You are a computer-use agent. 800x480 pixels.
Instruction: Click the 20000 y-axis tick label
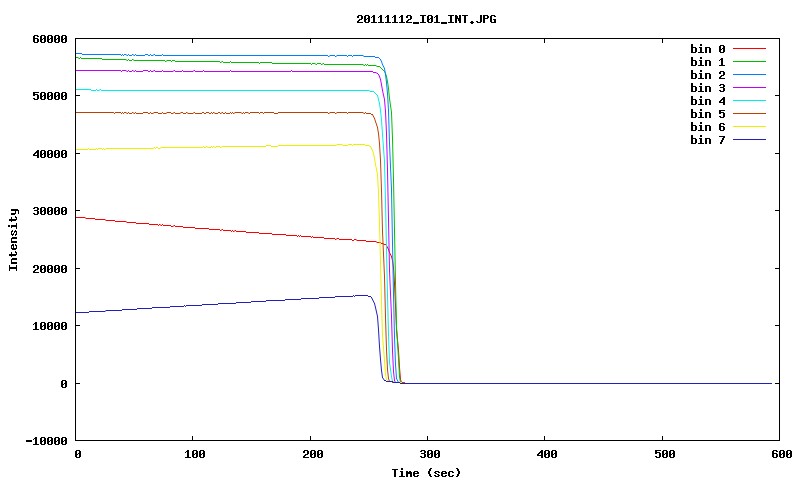(49, 269)
